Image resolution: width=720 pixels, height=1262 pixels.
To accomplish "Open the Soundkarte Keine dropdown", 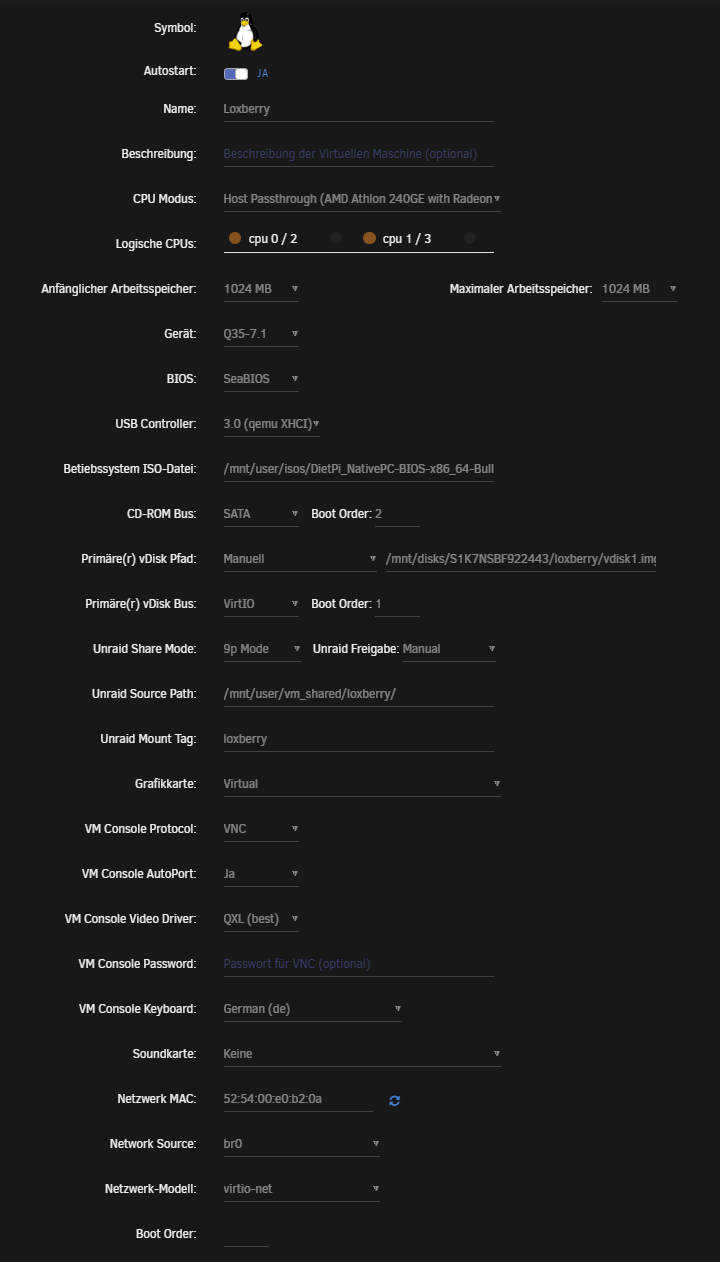I will pyautogui.click(x=361, y=1054).
